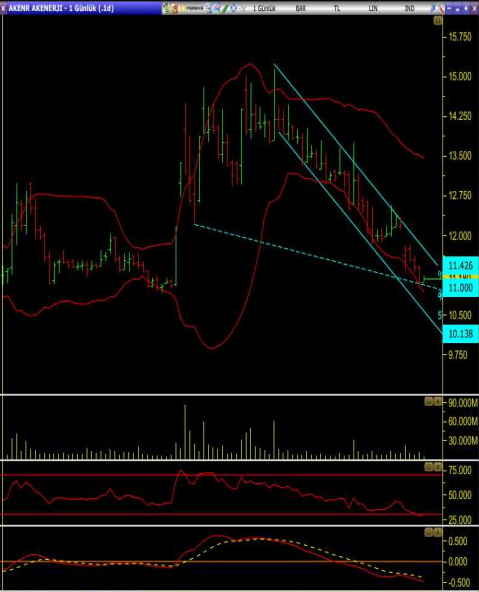Viewport: 479px width, 592px height.
Task: Click the small box at price panel's top right
Action: [x=437, y=21]
